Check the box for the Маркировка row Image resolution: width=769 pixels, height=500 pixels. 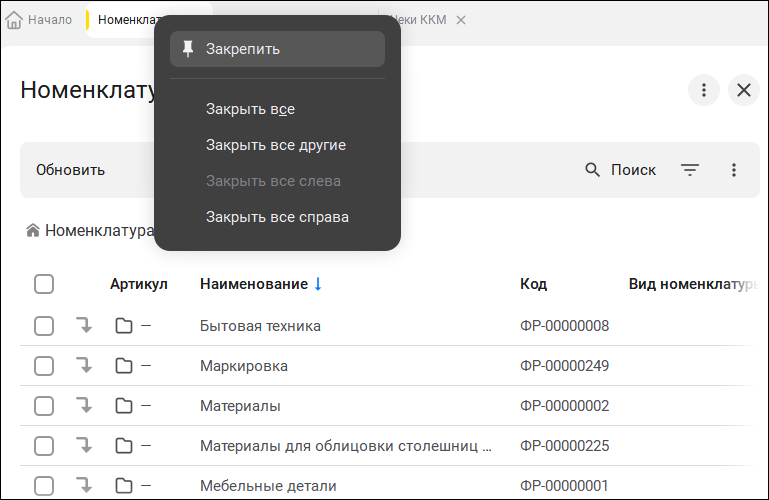[x=44, y=366]
